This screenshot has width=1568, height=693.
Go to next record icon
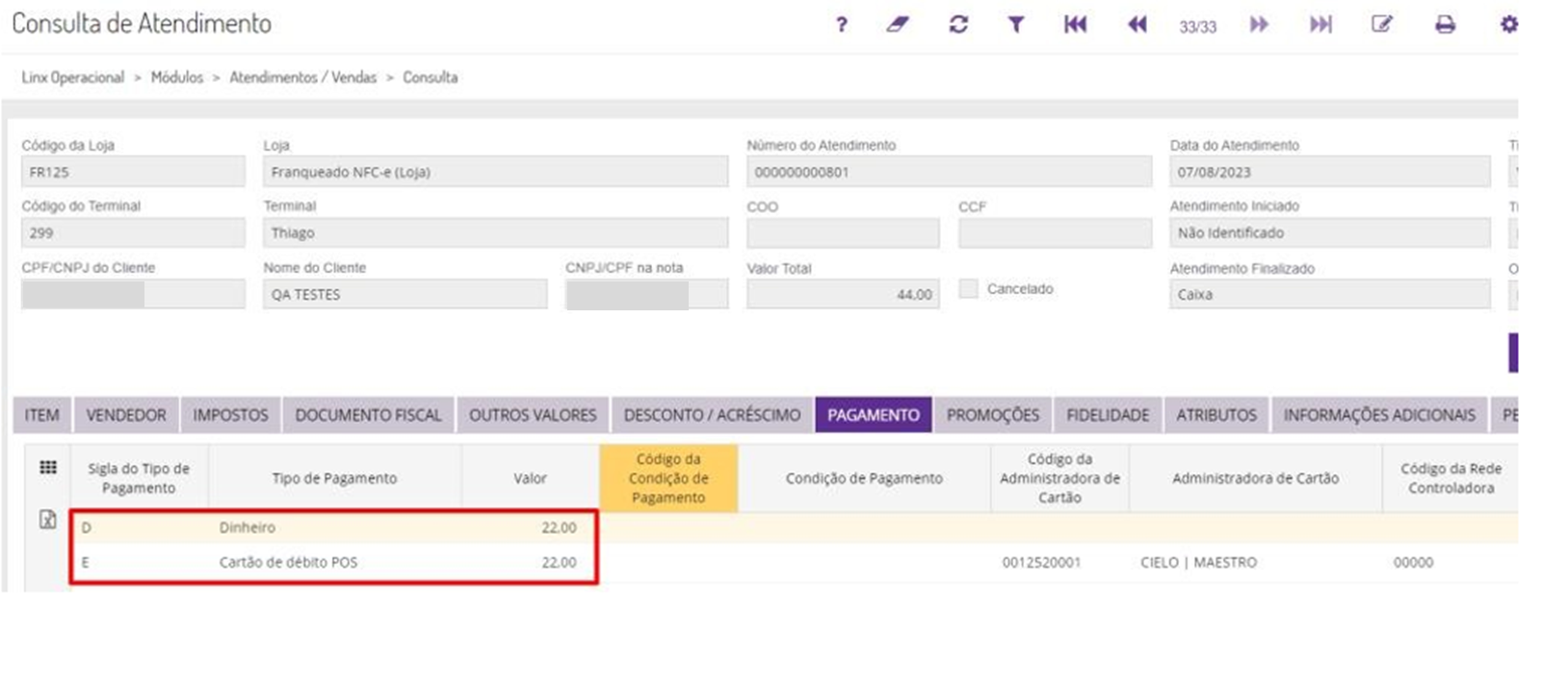(x=1259, y=25)
